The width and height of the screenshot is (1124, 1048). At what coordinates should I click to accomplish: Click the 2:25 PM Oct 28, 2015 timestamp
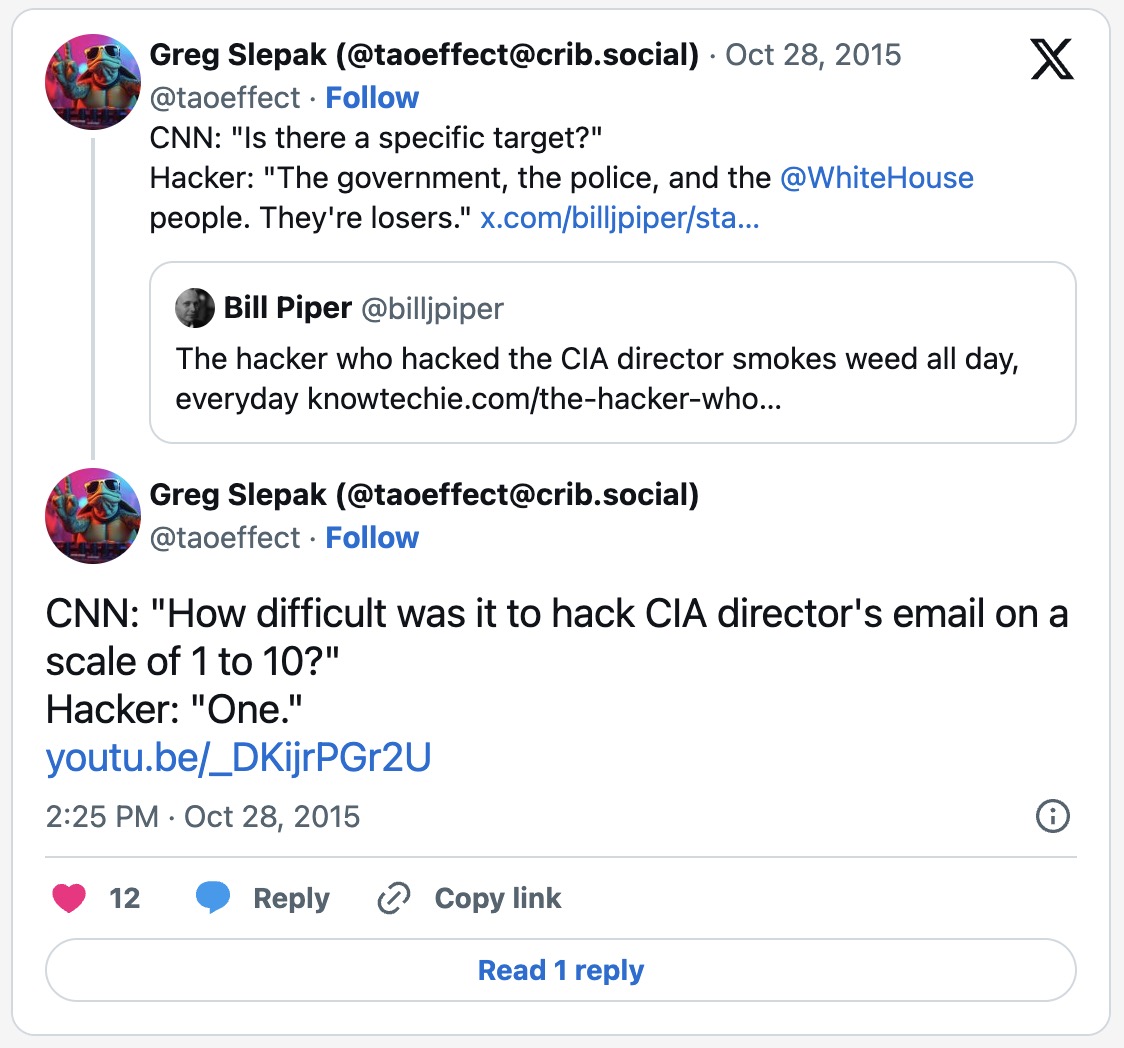click(203, 816)
